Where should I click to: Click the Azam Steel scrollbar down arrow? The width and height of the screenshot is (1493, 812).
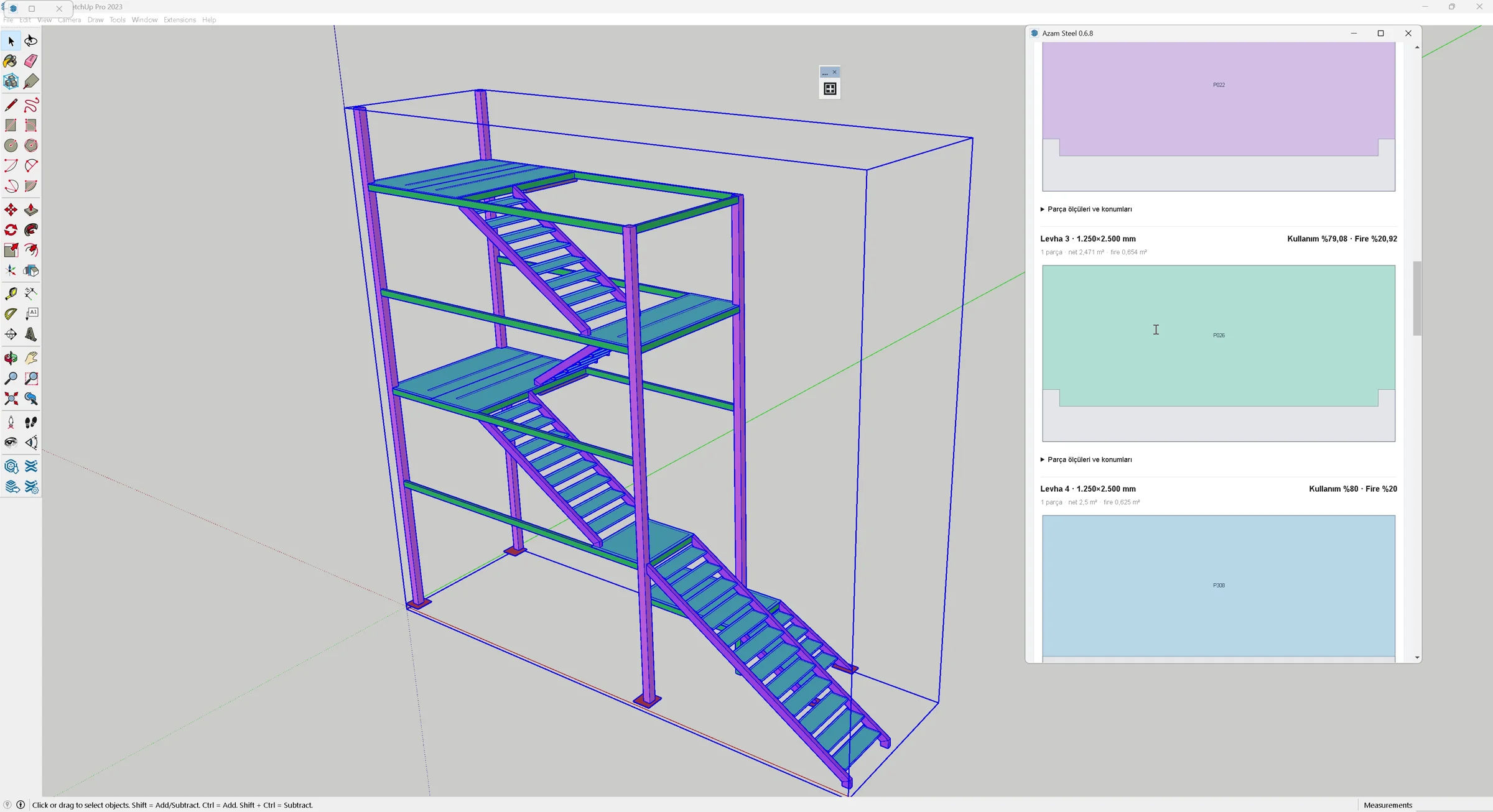tap(1417, 657)
